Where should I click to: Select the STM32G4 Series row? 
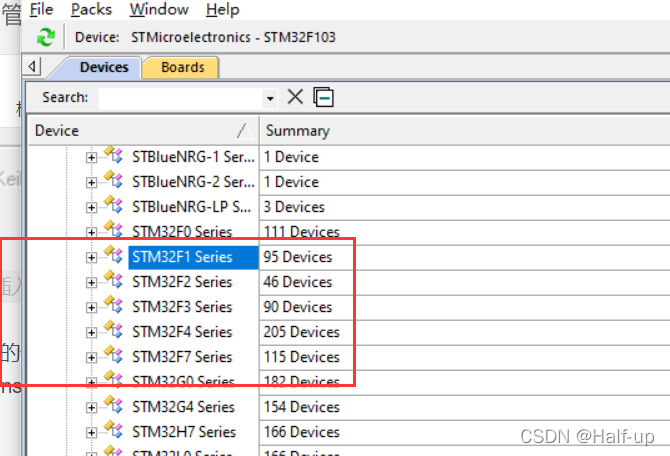pyautogui.click(x=183, y=407)
